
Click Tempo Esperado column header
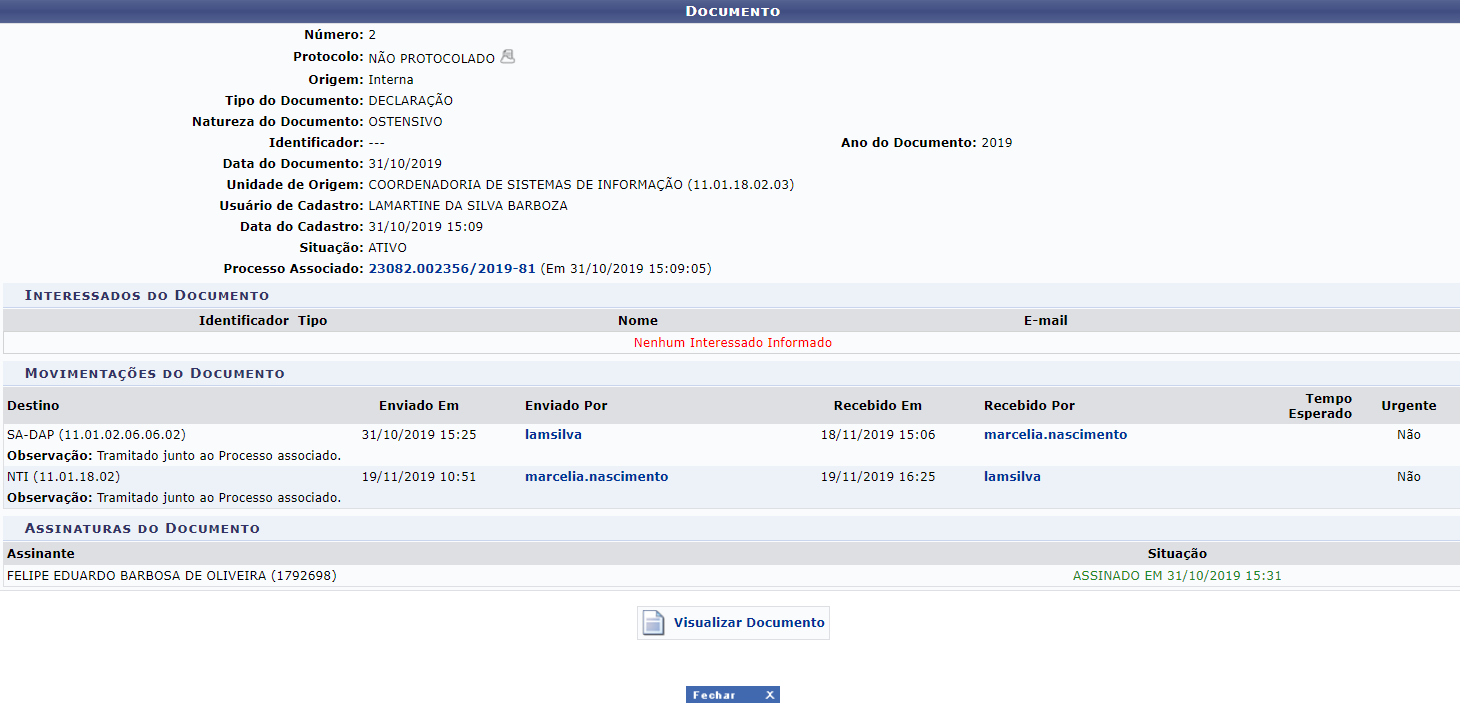[1320, 406]
